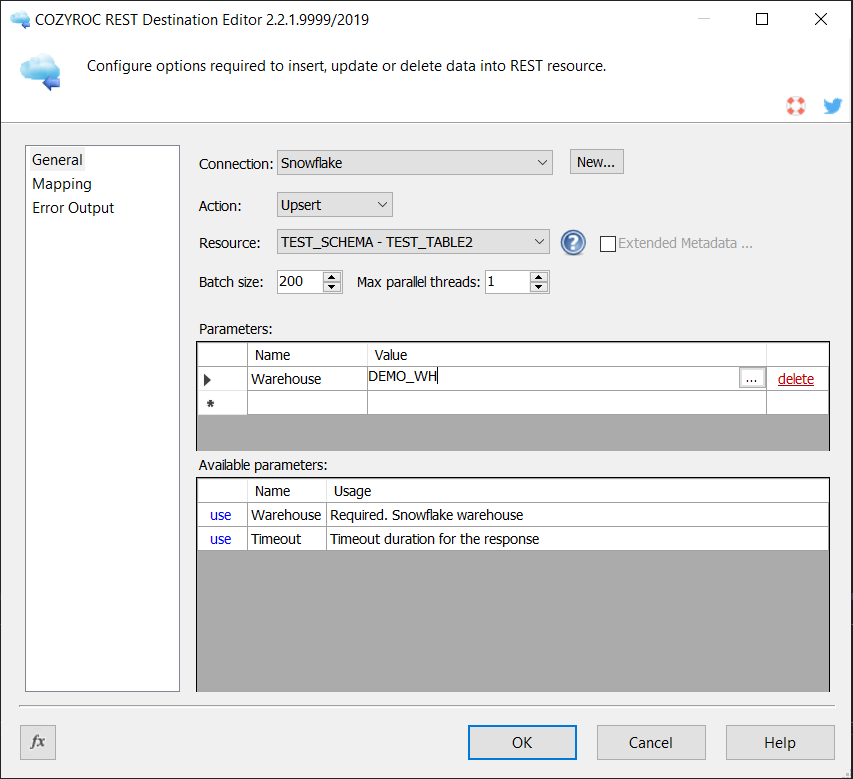Open the Help button
This screenshot has height=779, width=853.
pos(780,743)
